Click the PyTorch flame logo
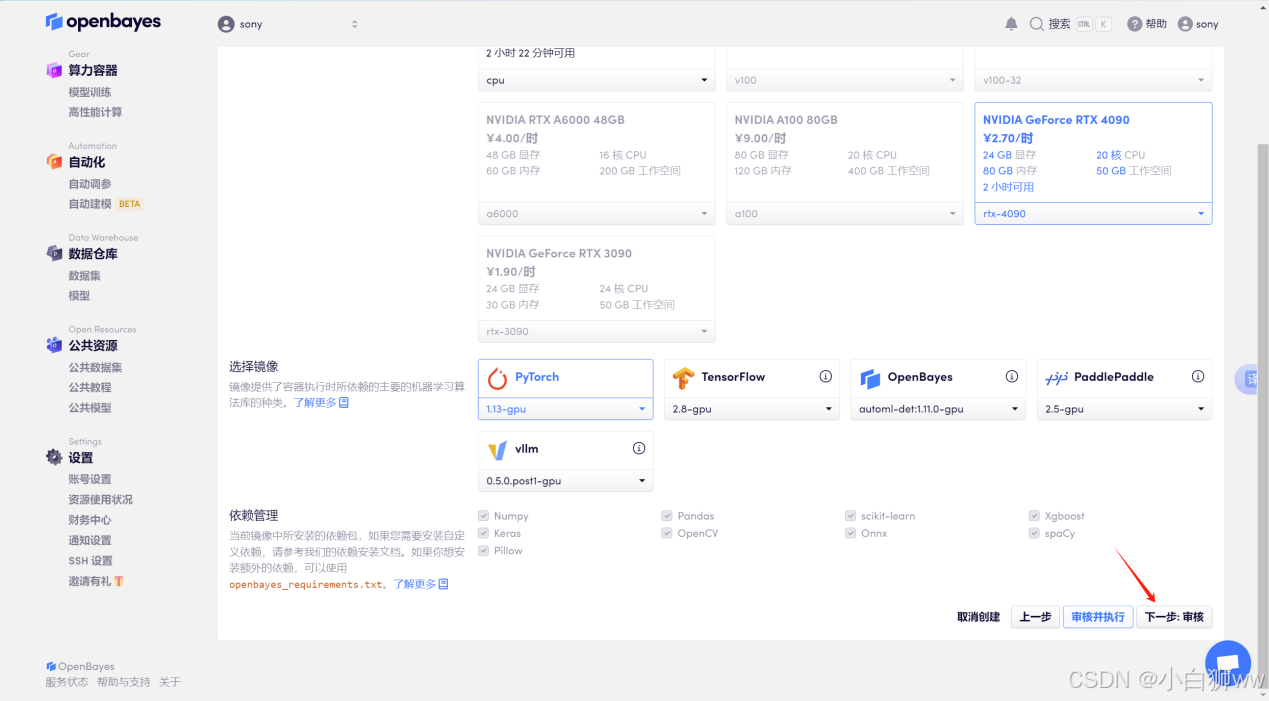The width and height of the screenshot is (1269, 701). point(497,378)
